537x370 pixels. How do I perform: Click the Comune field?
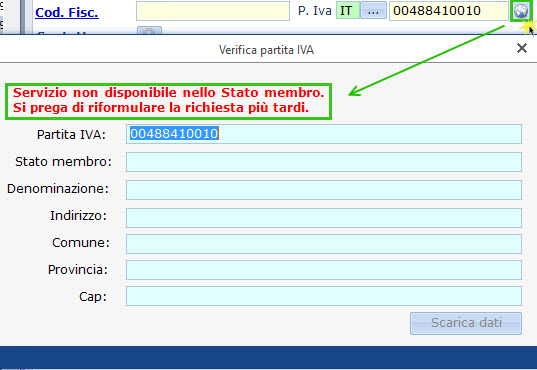pyautogui.click(x=324, y=244)
